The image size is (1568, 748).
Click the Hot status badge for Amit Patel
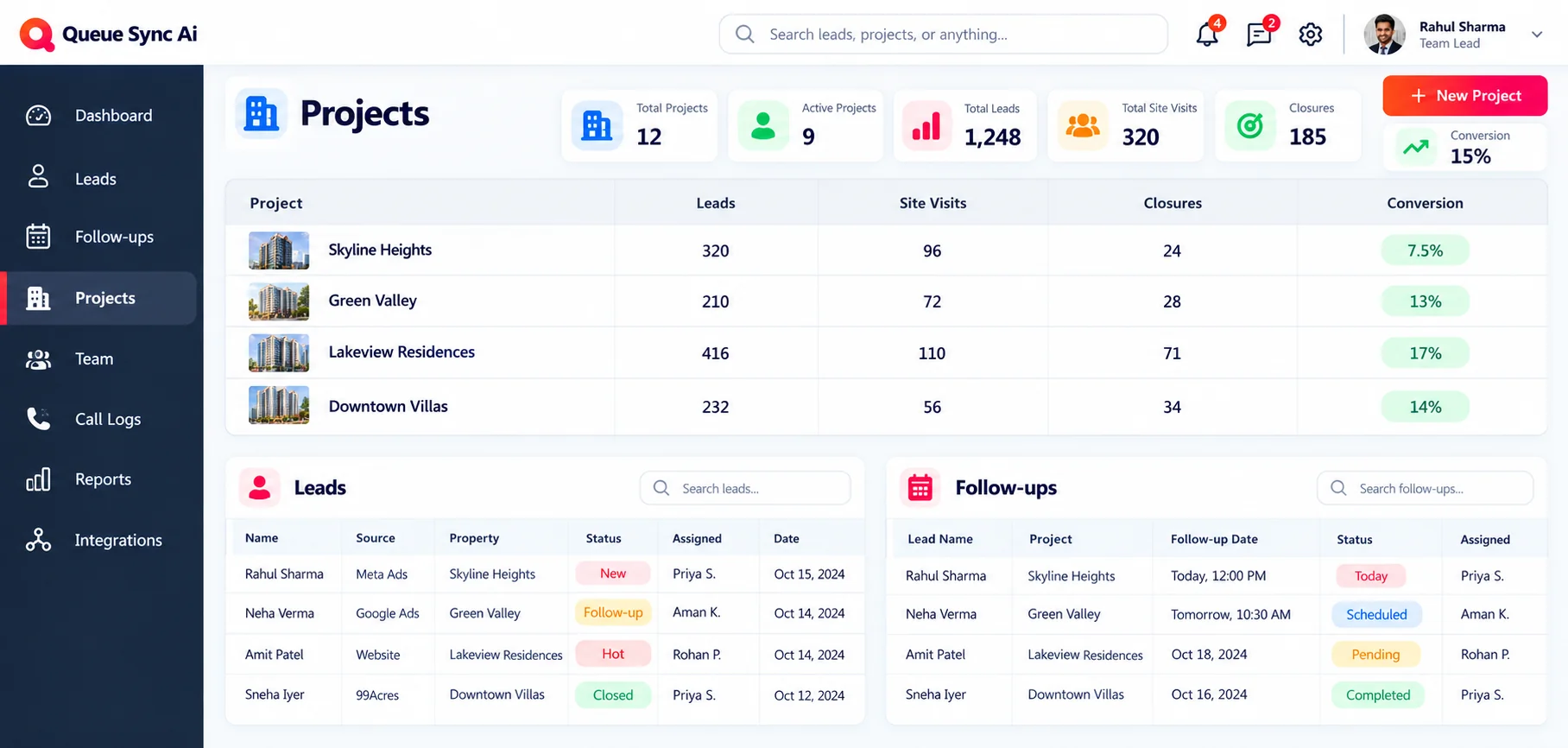pyautogui.click(x=613, y=654)
